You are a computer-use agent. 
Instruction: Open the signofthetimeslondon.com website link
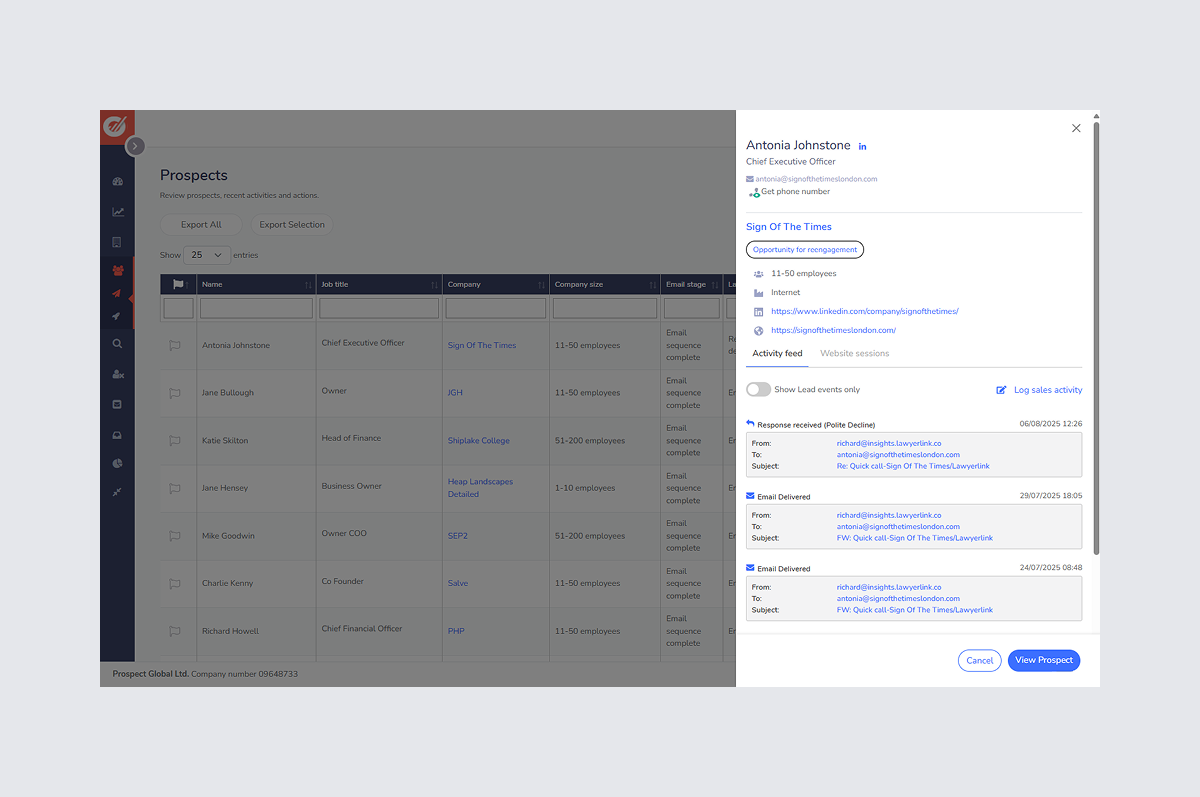click(833, 330)
